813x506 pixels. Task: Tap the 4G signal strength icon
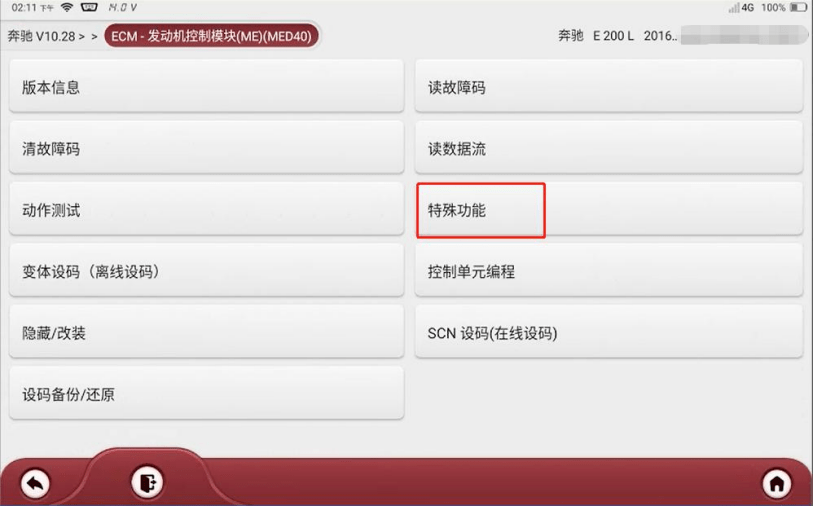pos(741,7)
